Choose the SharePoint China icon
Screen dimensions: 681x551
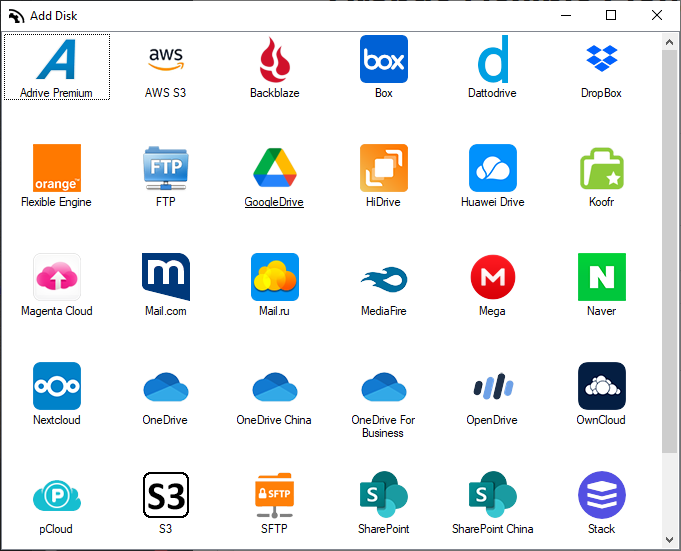click(x=493, y=495)
